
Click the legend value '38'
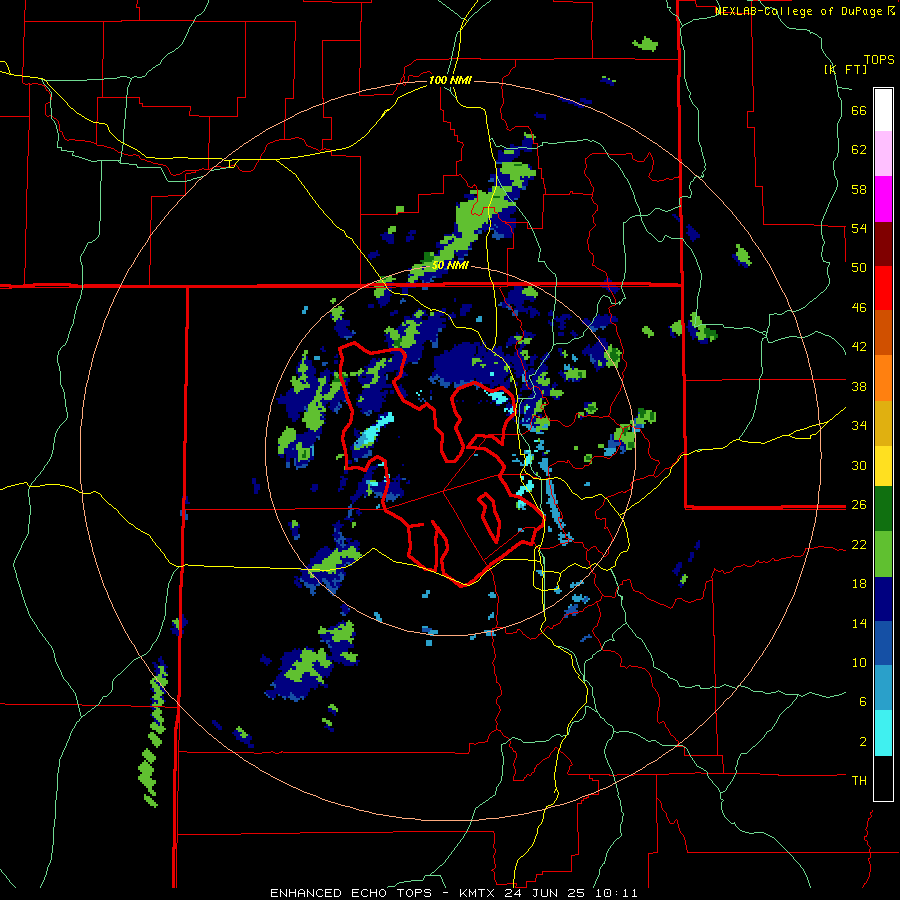click(859, 386)
